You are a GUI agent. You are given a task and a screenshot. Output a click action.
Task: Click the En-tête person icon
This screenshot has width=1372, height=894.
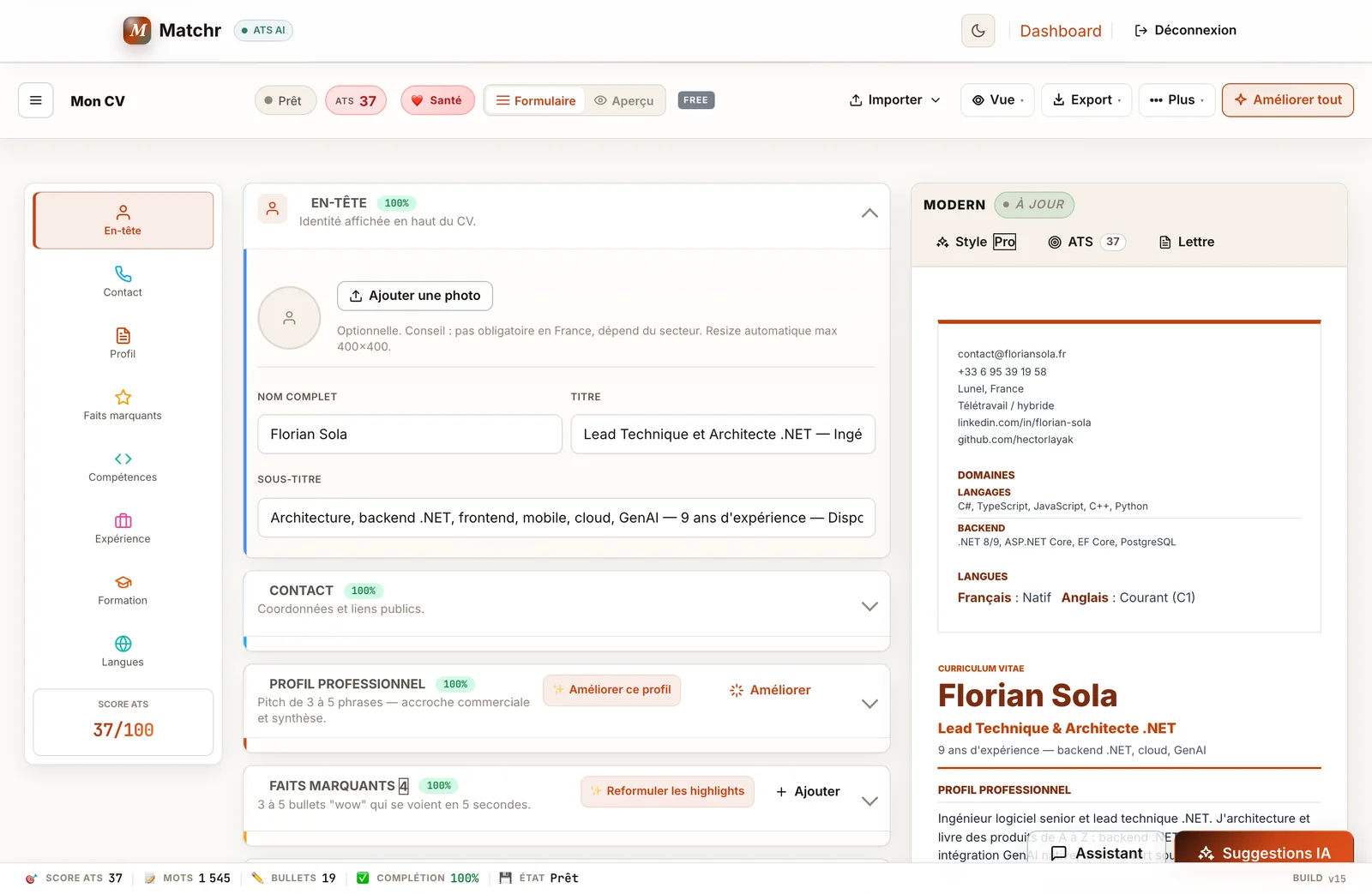[273, 208]
